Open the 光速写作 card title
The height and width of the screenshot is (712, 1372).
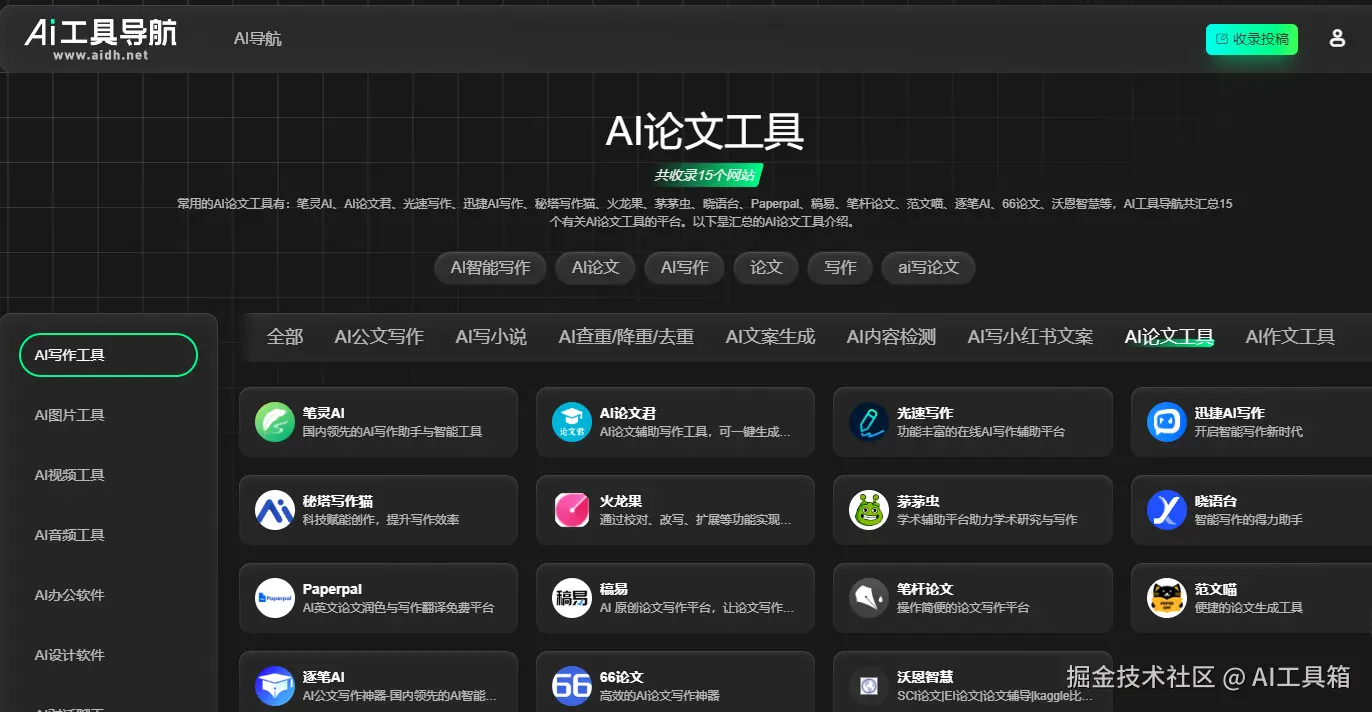pos(925,413)
